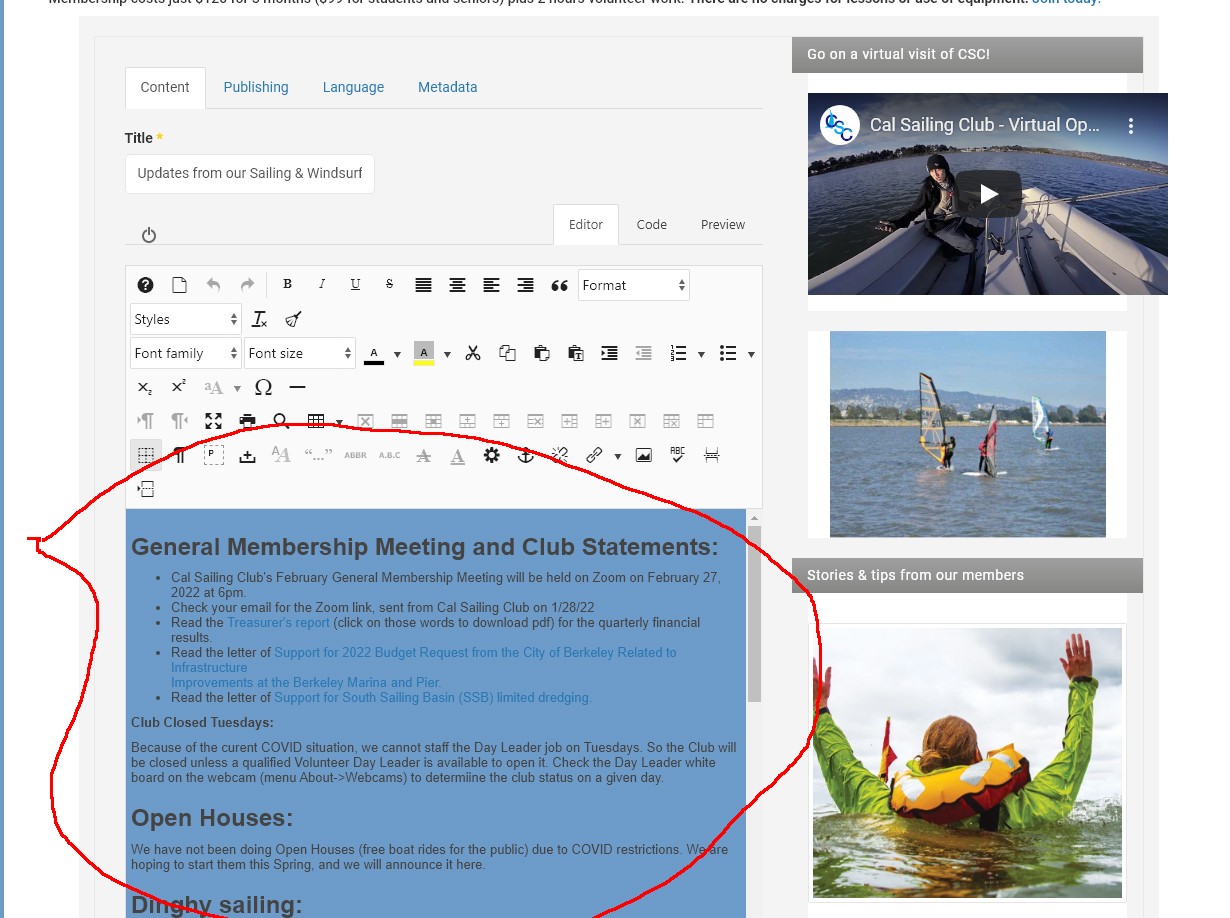The height and width of the screenshot is (918, 1230).
Task: Undo the last edit
Action: [x=213, y=285]
